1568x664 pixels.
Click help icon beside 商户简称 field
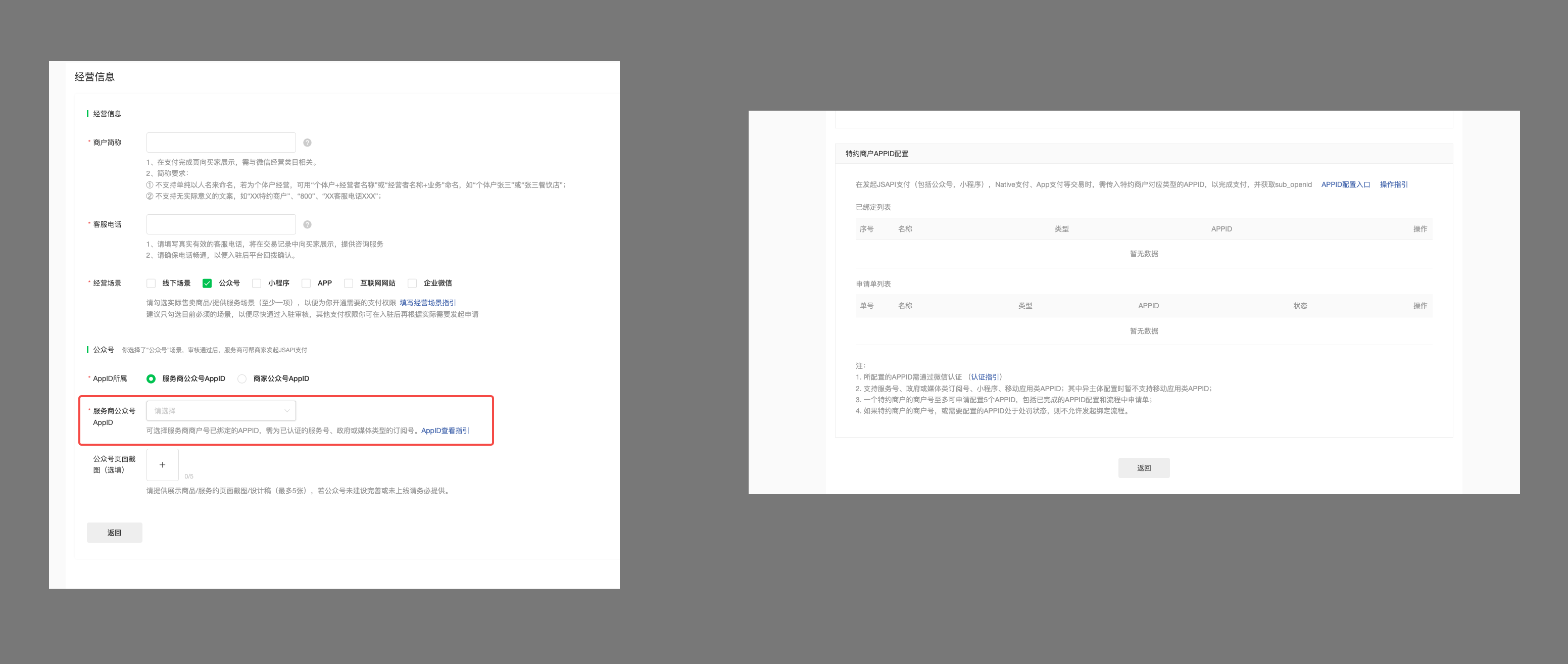(x=308, y=143)
